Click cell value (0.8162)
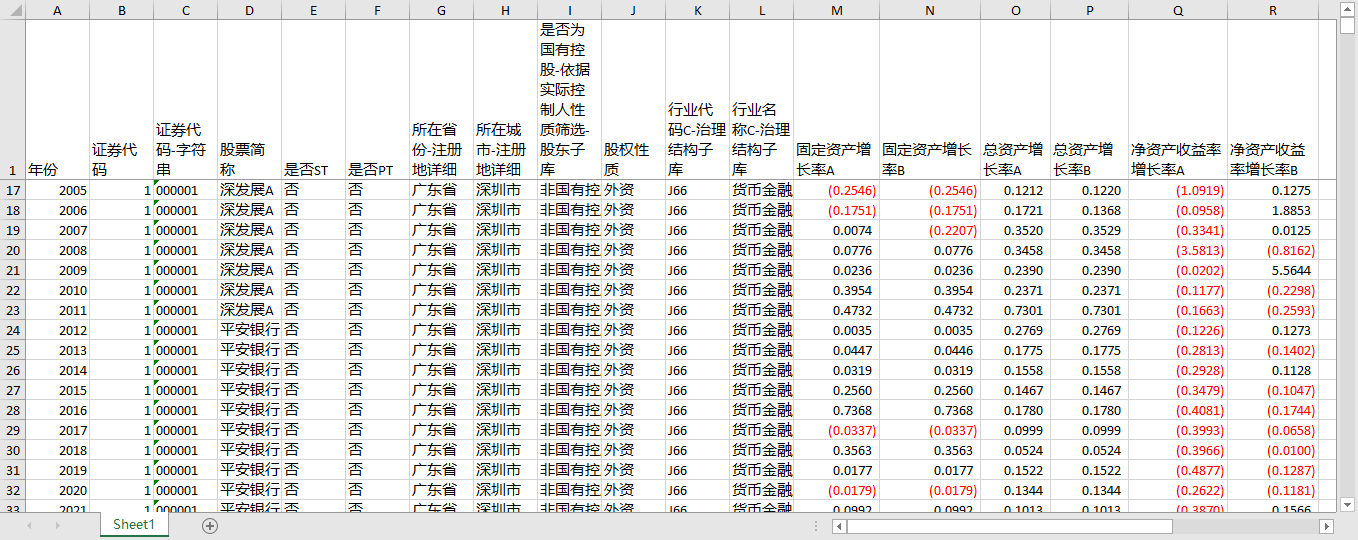 (x=1272, y=250)
